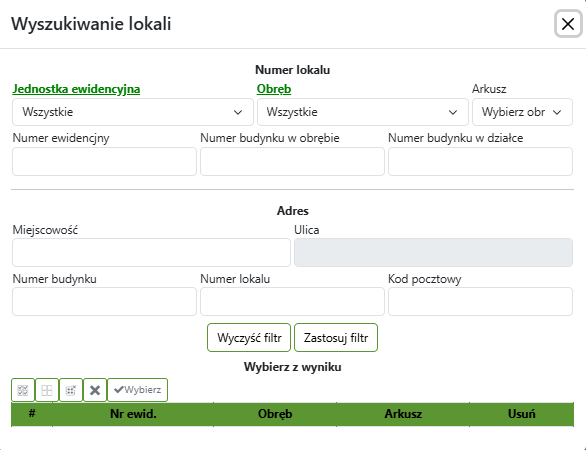Viewport: 586px width, 450px height.
Task: Click the Obręb table column header
Action: pos(275,414)
